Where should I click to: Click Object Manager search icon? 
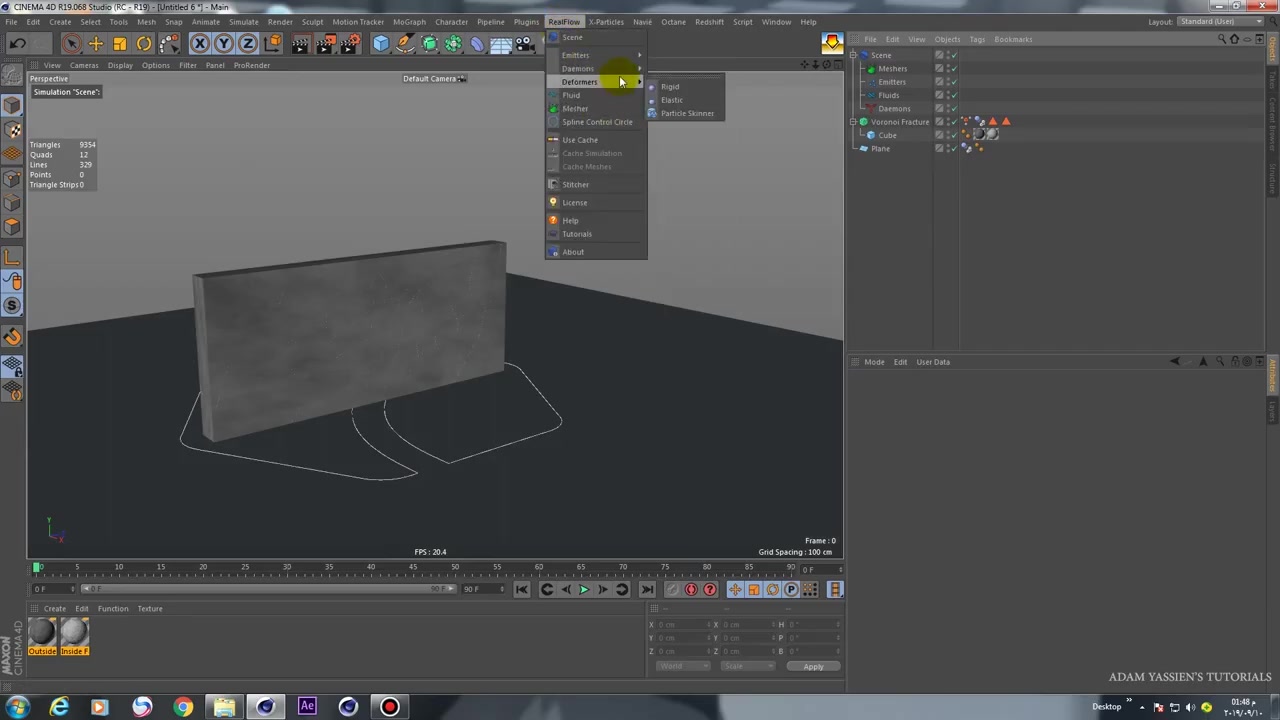point(1221,39)
